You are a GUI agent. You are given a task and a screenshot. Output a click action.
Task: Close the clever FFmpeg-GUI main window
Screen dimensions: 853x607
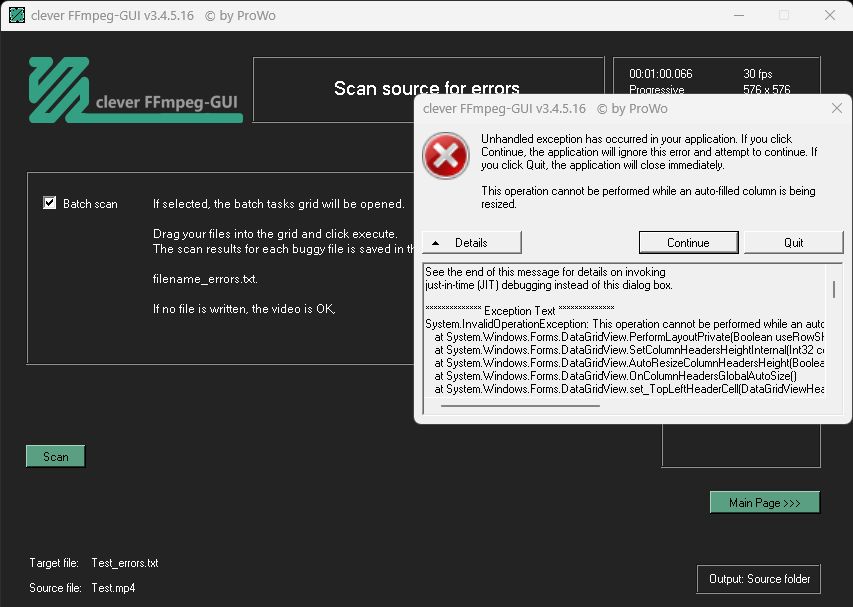click(830, 15)
